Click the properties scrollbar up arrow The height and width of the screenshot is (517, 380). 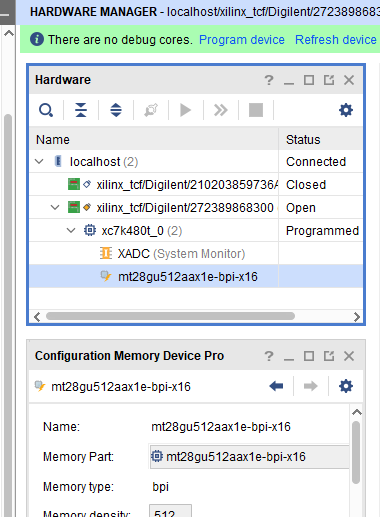(x=357, y=412)
